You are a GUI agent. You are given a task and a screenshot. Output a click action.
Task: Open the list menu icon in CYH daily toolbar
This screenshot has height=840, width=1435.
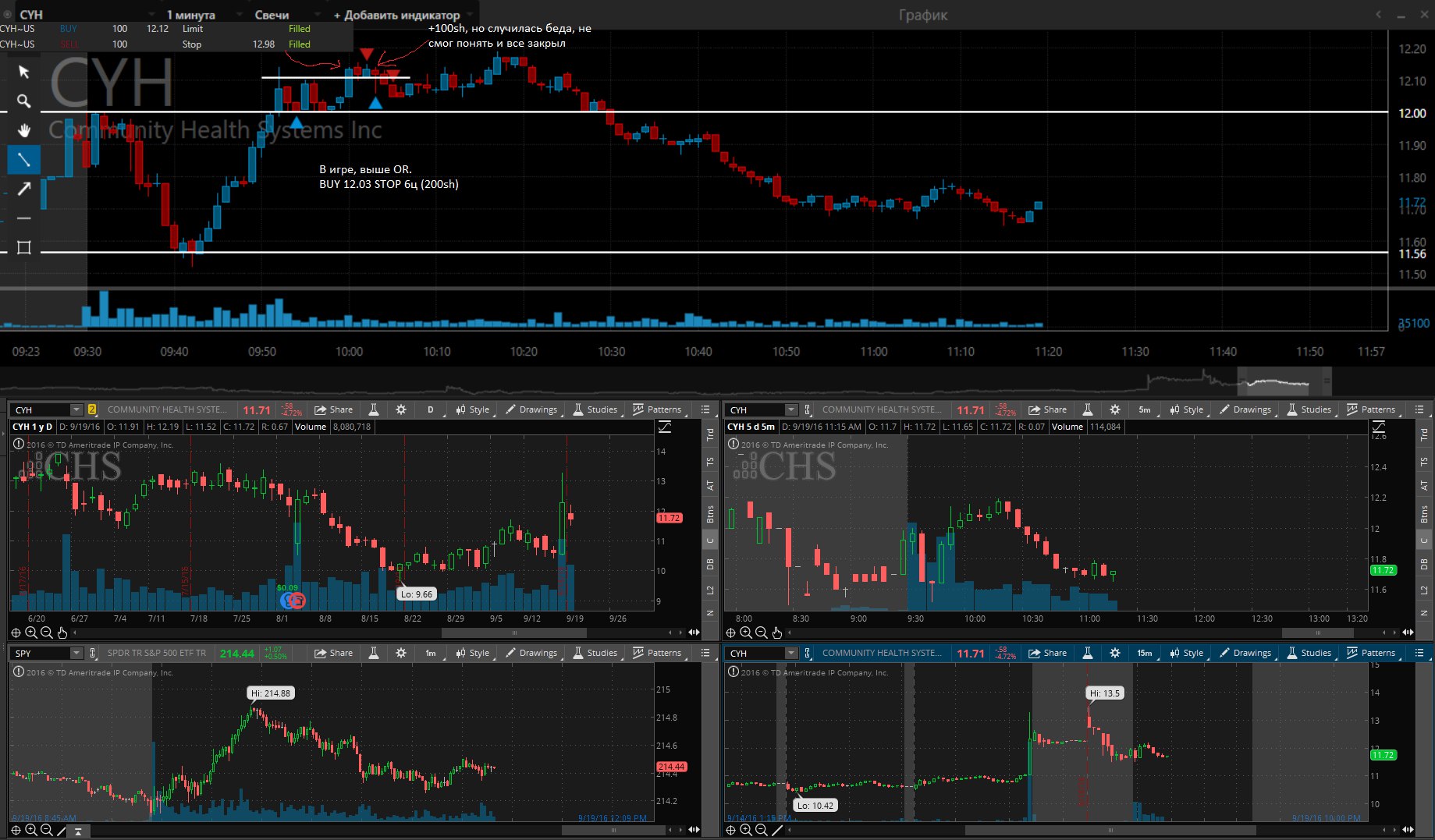pos(705,409)
